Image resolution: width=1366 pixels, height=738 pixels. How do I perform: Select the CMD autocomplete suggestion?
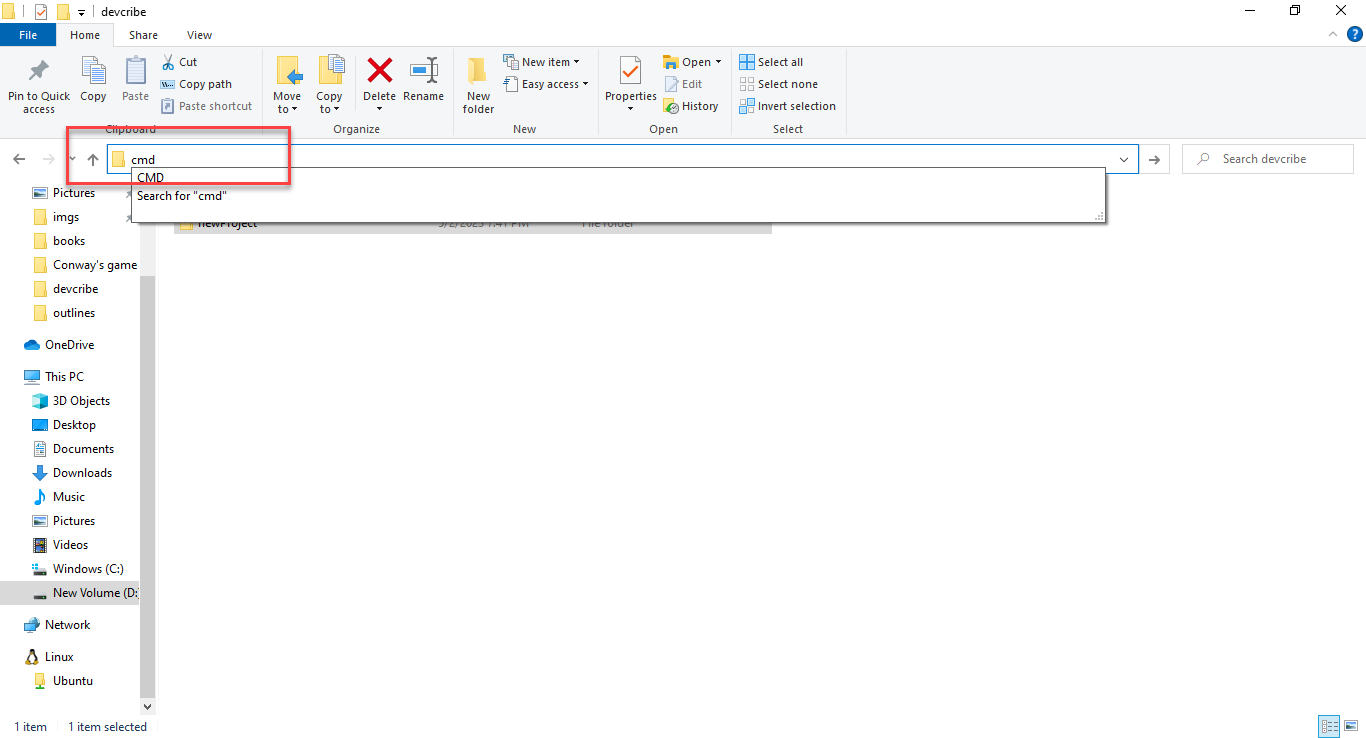coord(151,178)
